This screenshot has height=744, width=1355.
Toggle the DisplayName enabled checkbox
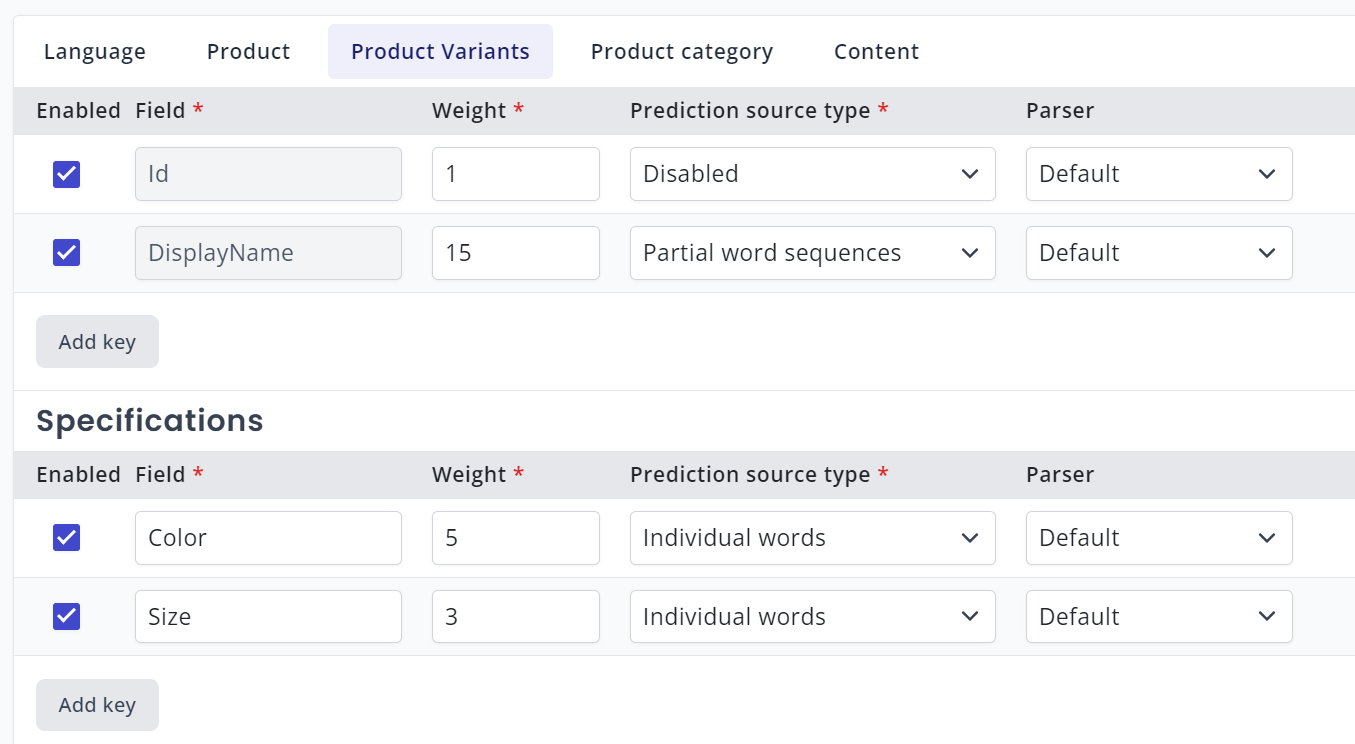[65, 252]
